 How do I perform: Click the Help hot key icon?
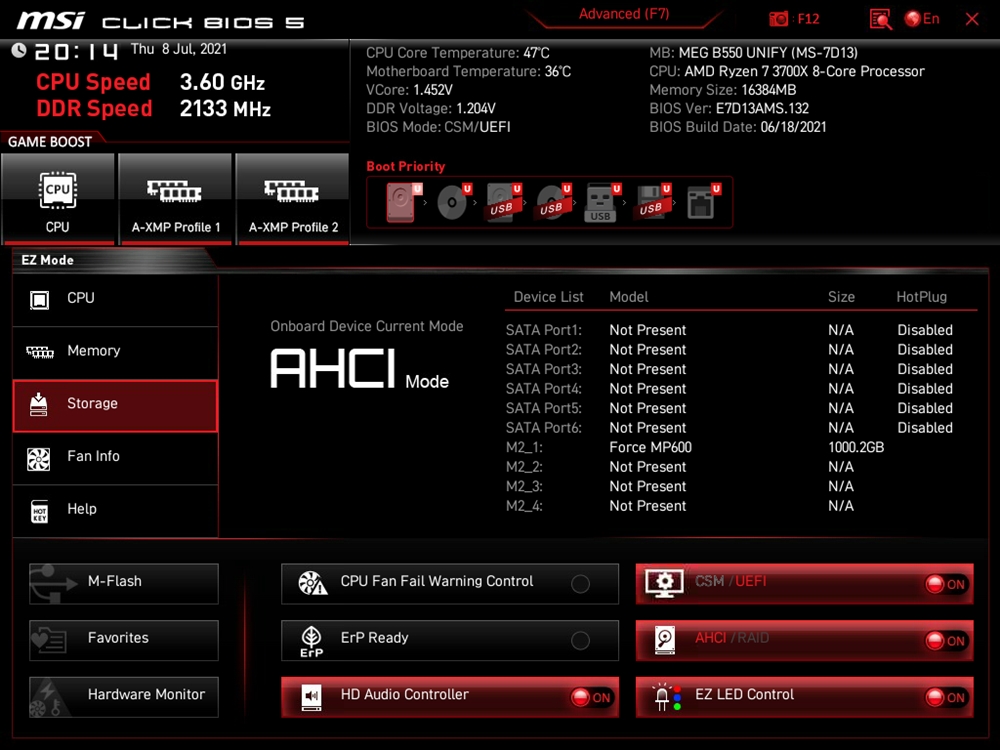coord(40,511)
